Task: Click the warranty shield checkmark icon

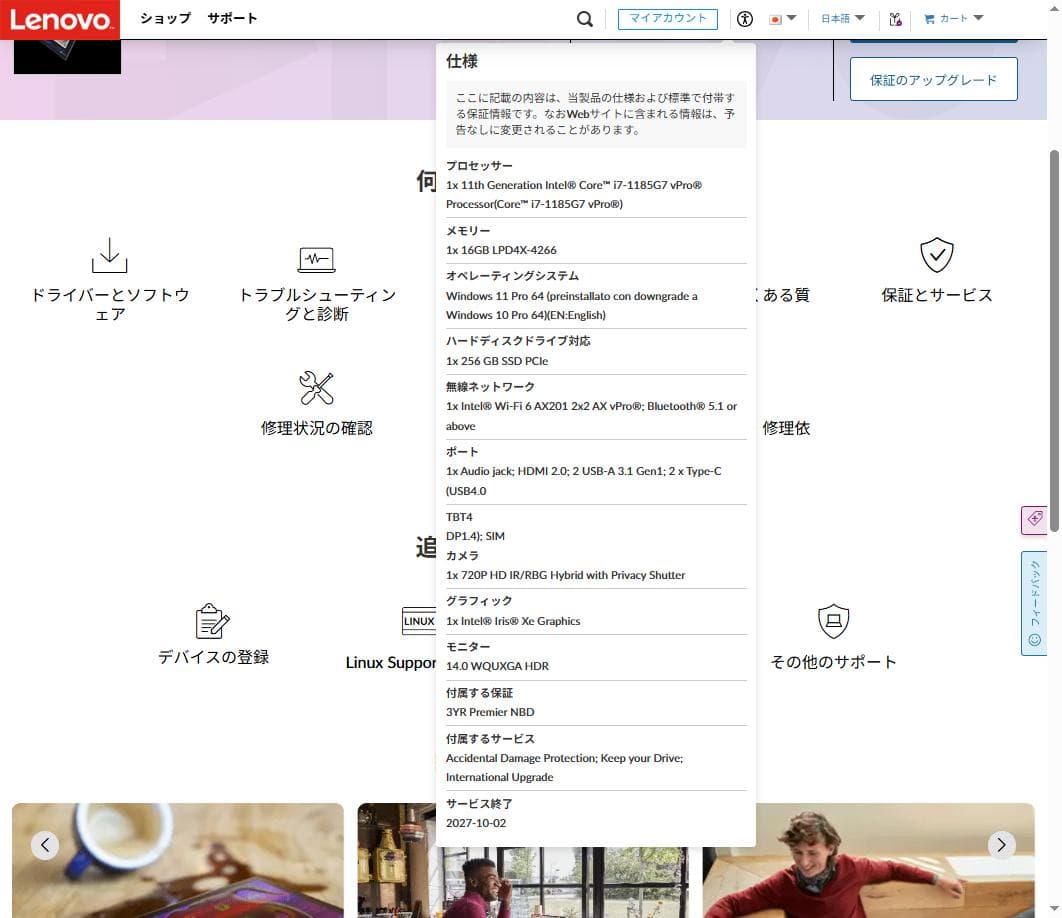Action: tap(936, 256)
